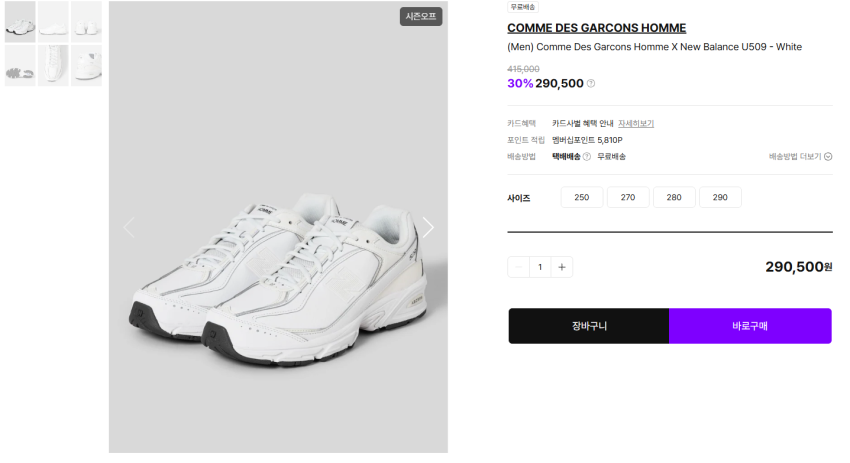Open the COMME DES GARCONS HOMME brand link

click(596, 28)
